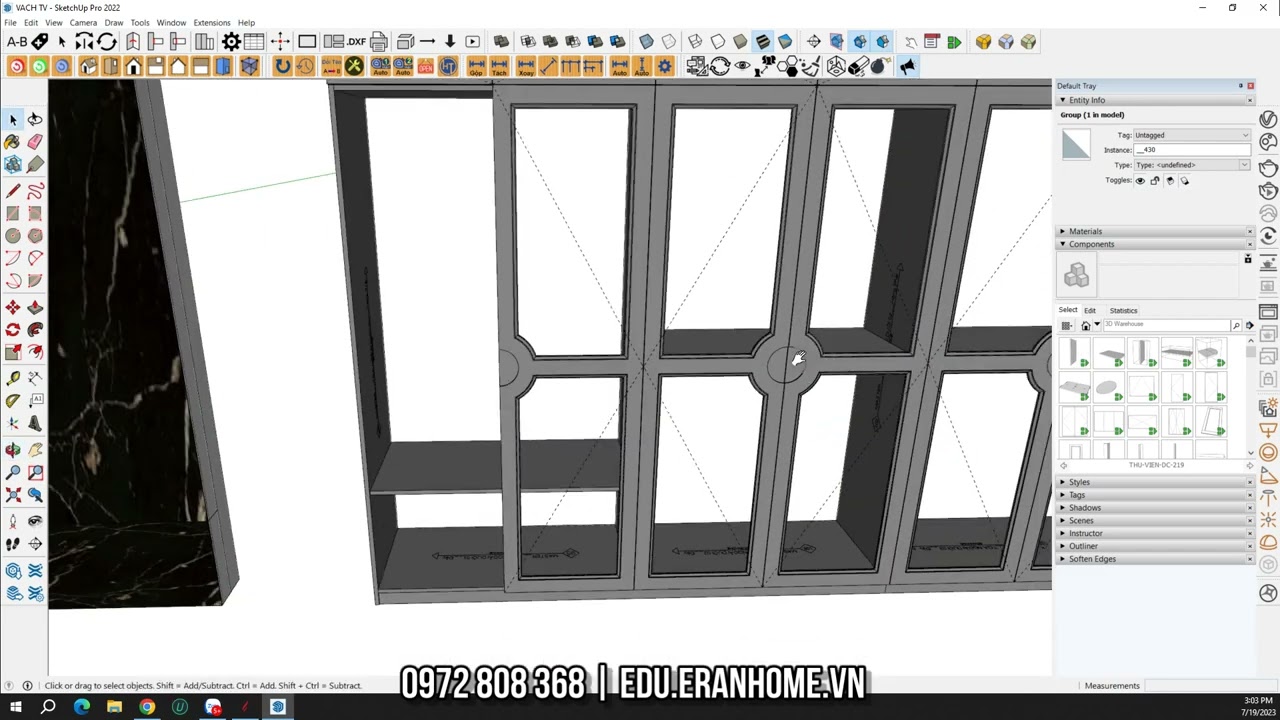Open the Type undefined dropdown
The width and height of the screenshot is (1280, 720).
pos(1191,165)
